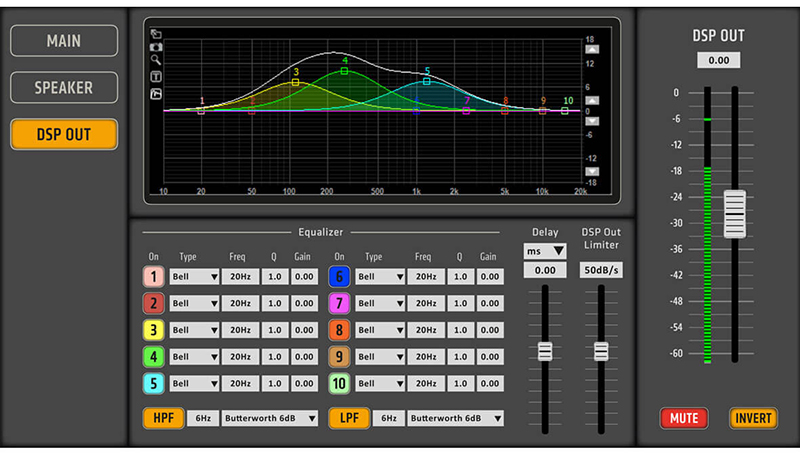Screen dimensions: 800x456
Task: Open band 5 Type dropdown
Action: click(194, 384)
